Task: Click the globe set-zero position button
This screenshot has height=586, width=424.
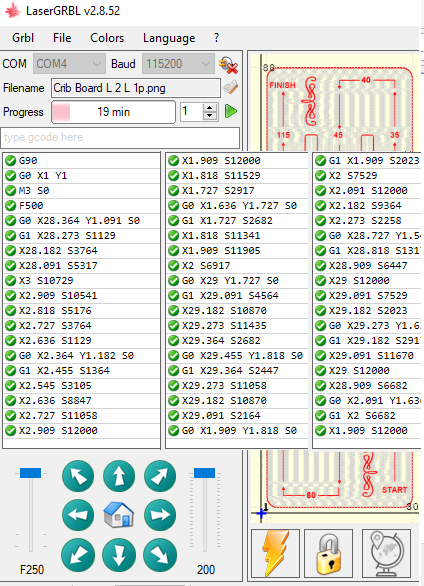Action: pyautogui.click(x=386, y=553)
